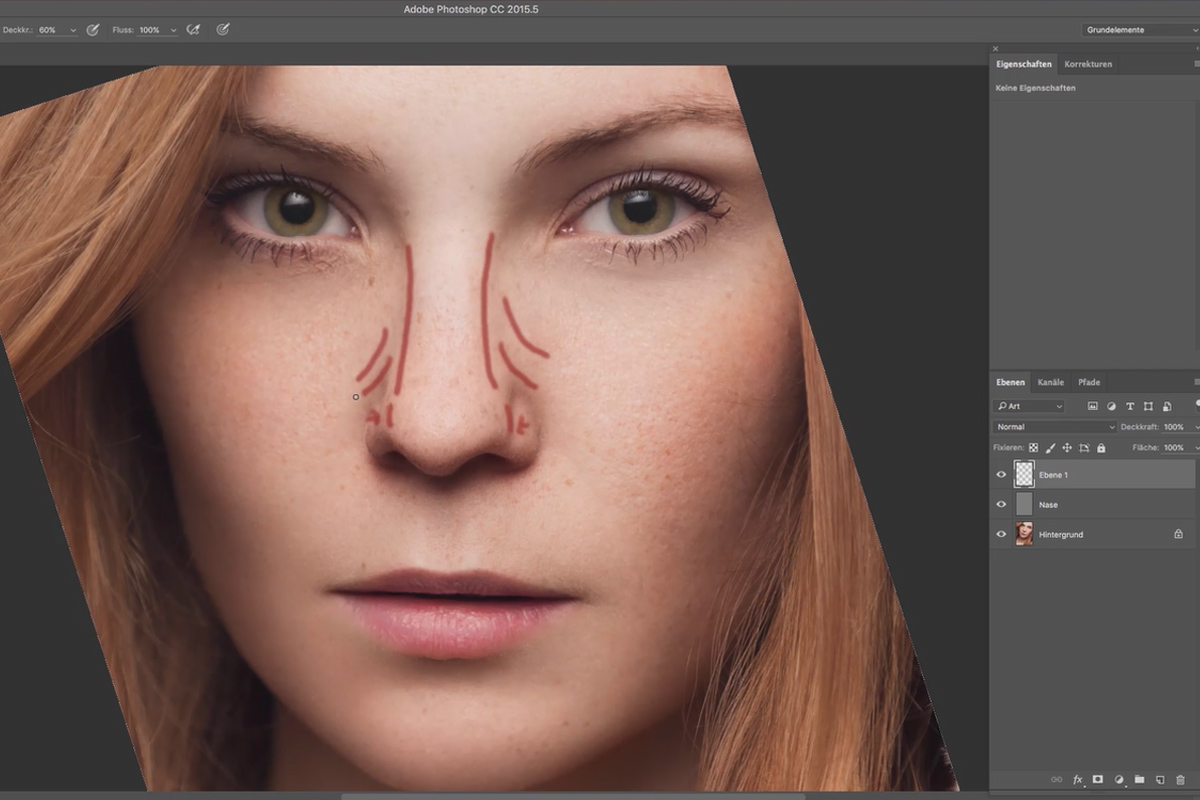The image size is (1200, 800).
Task: Hide the Ebene 1 layer
Action: coord(1001,475)
